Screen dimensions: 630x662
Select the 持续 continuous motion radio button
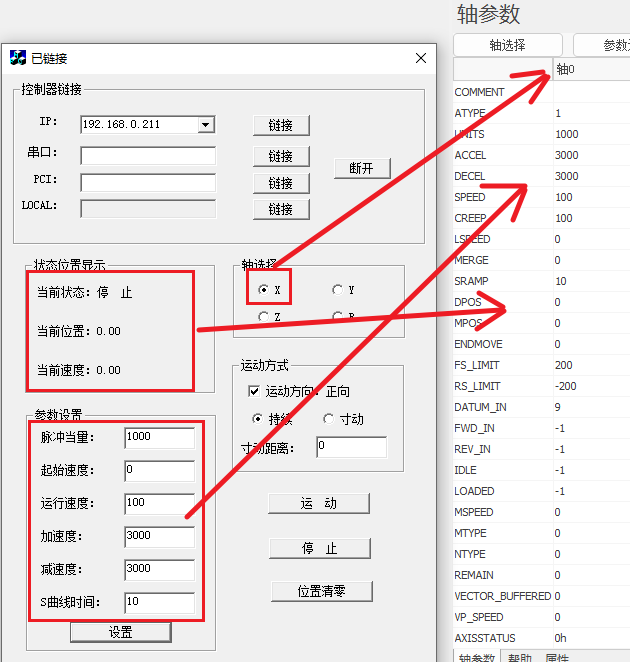257,418
